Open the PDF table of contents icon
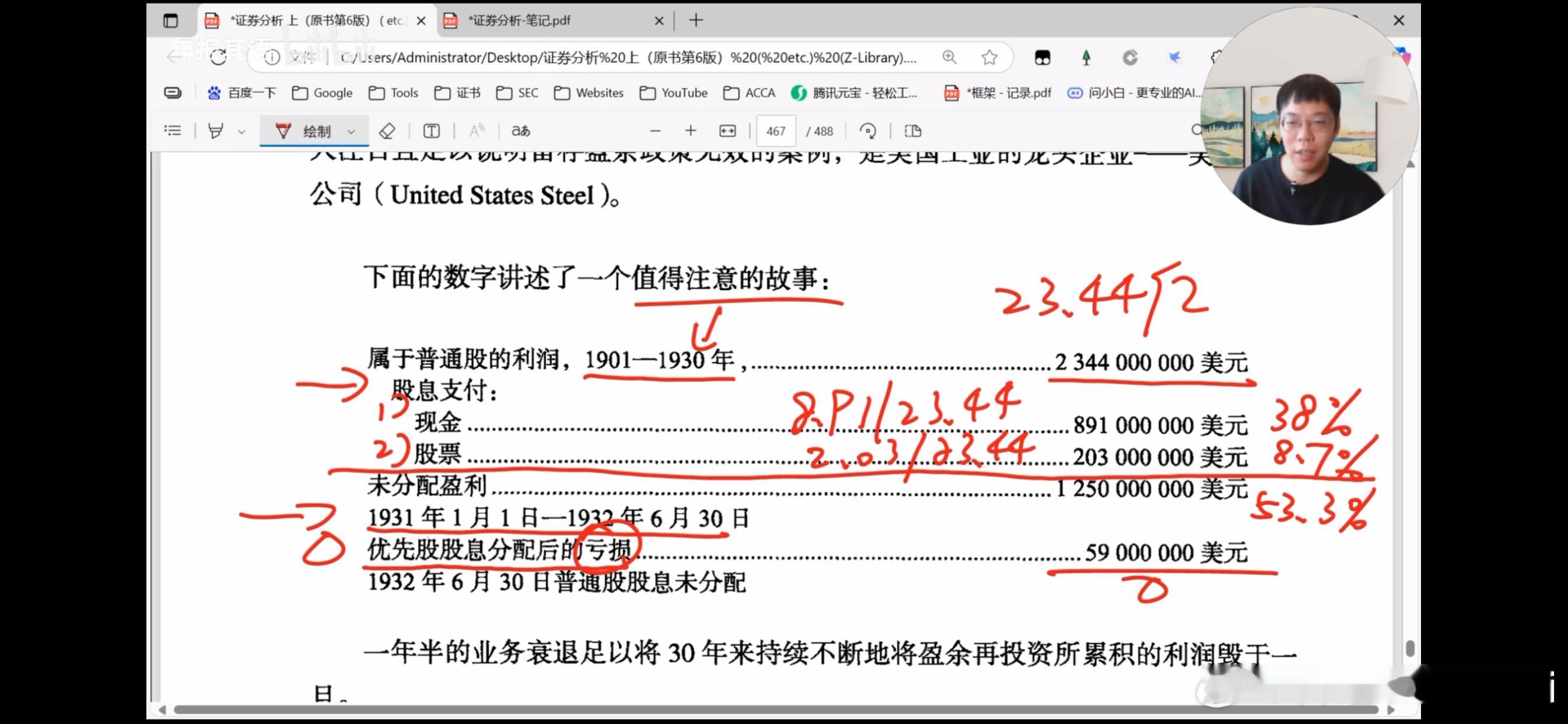The width and height of the screenshot is (1568, 724). point(173,131)
